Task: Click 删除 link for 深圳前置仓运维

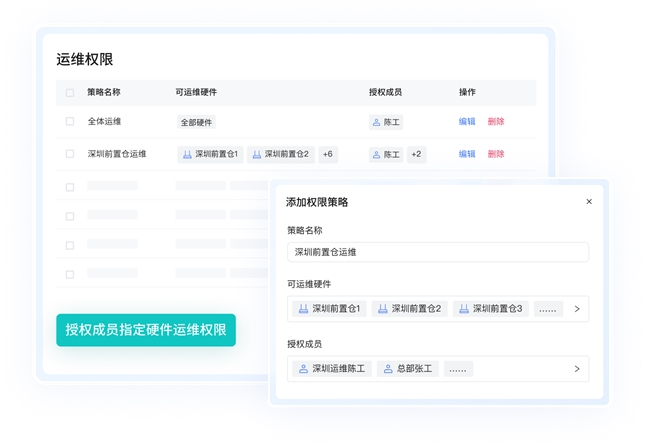Action: coord(496,154)
